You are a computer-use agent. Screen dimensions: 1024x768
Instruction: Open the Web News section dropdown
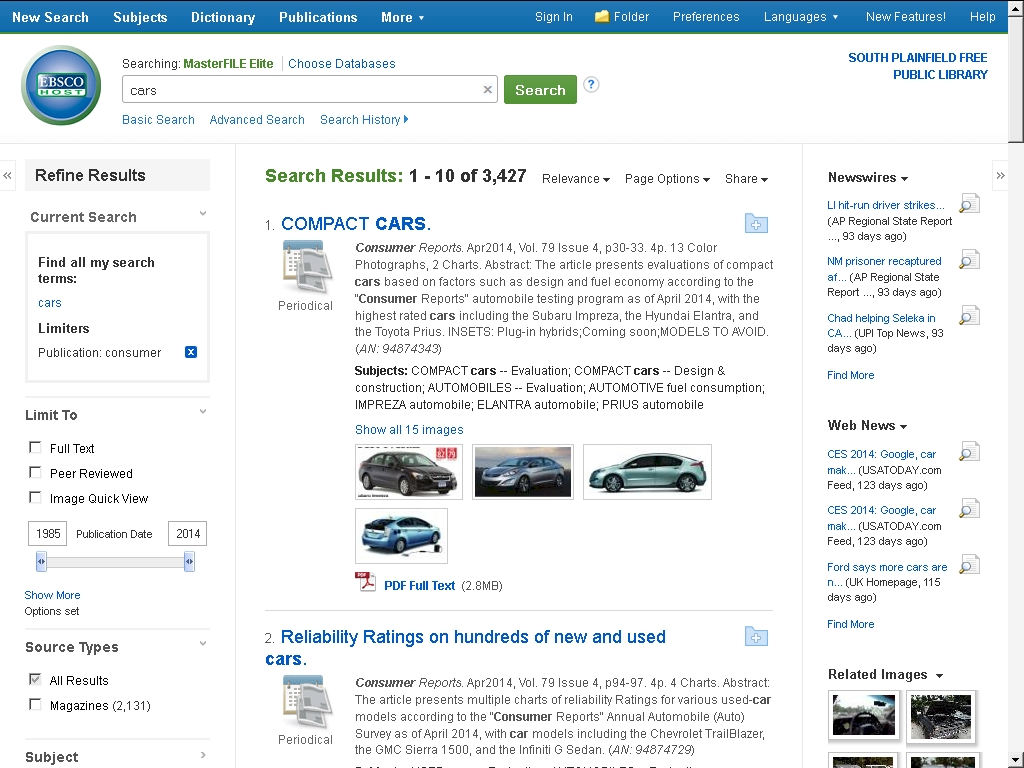pos(867,426)
